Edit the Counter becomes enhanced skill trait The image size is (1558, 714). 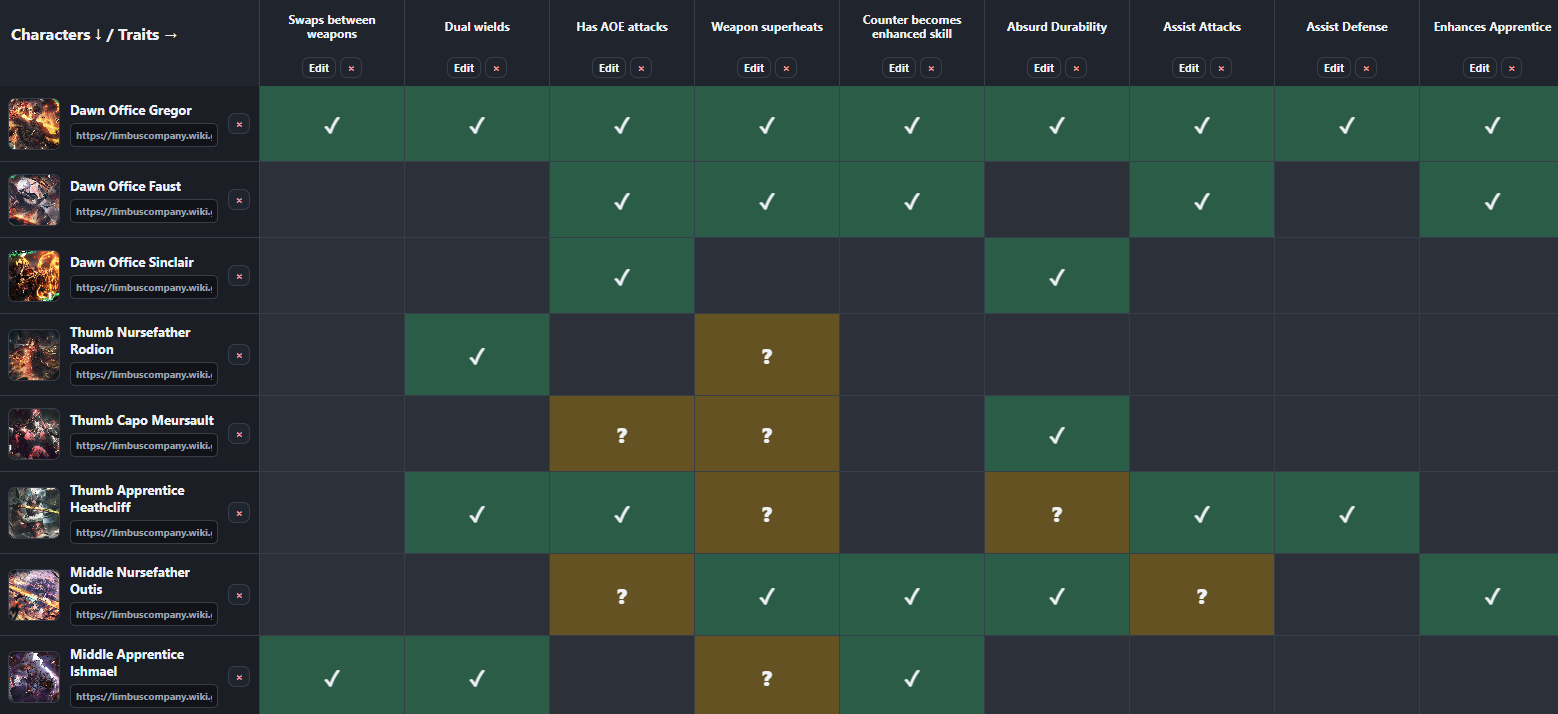(899, 68)
